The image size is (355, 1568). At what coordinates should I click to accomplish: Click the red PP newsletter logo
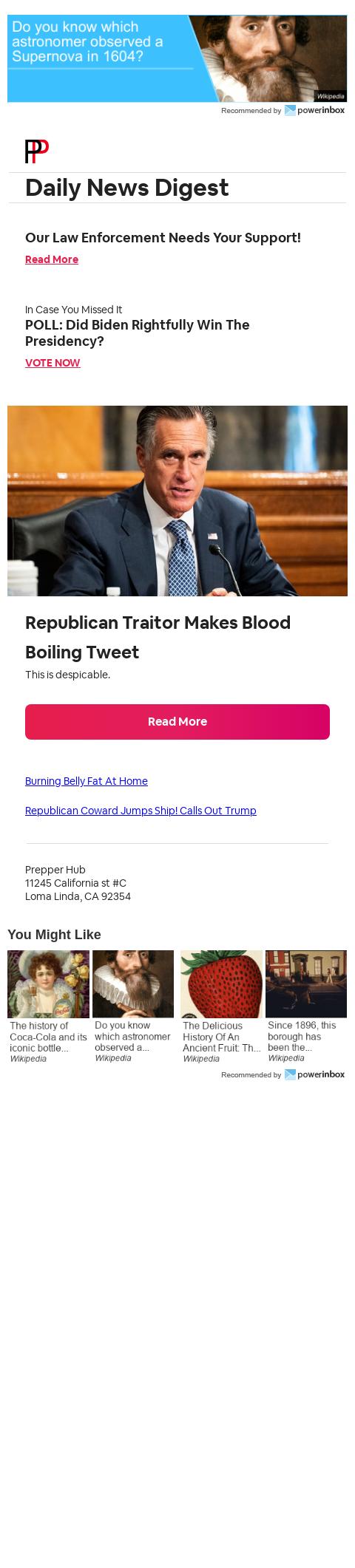click(37, 151)
